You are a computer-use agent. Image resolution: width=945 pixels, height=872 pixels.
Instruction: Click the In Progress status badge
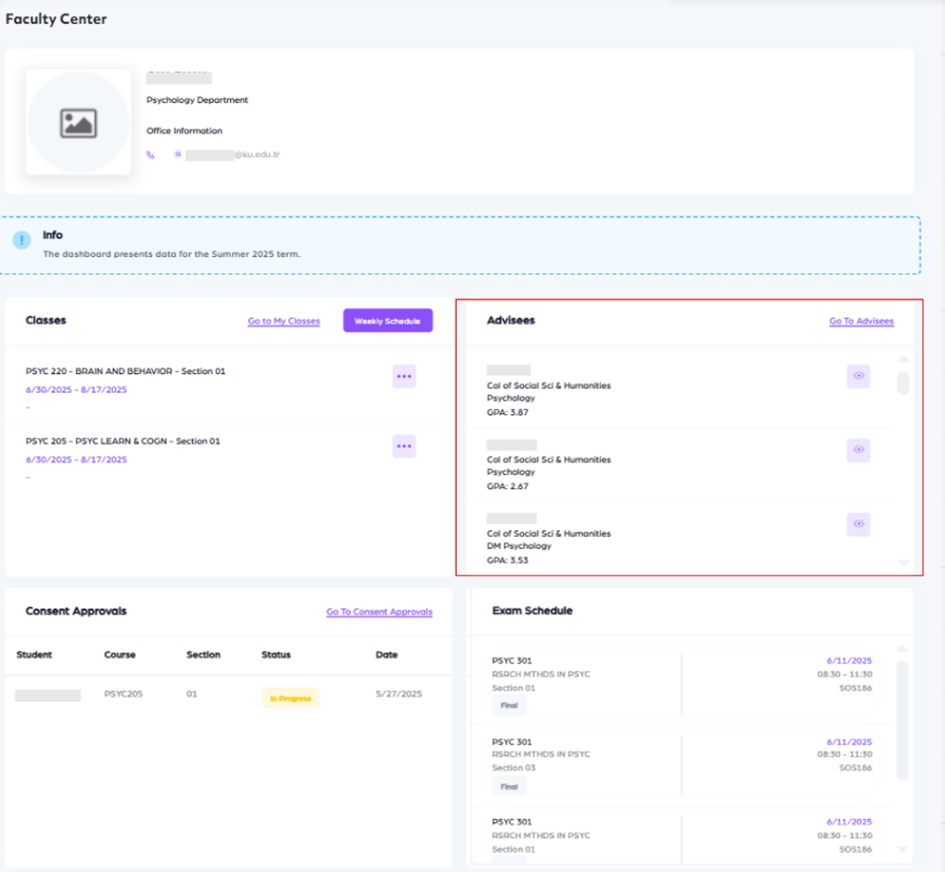(290, 698)
